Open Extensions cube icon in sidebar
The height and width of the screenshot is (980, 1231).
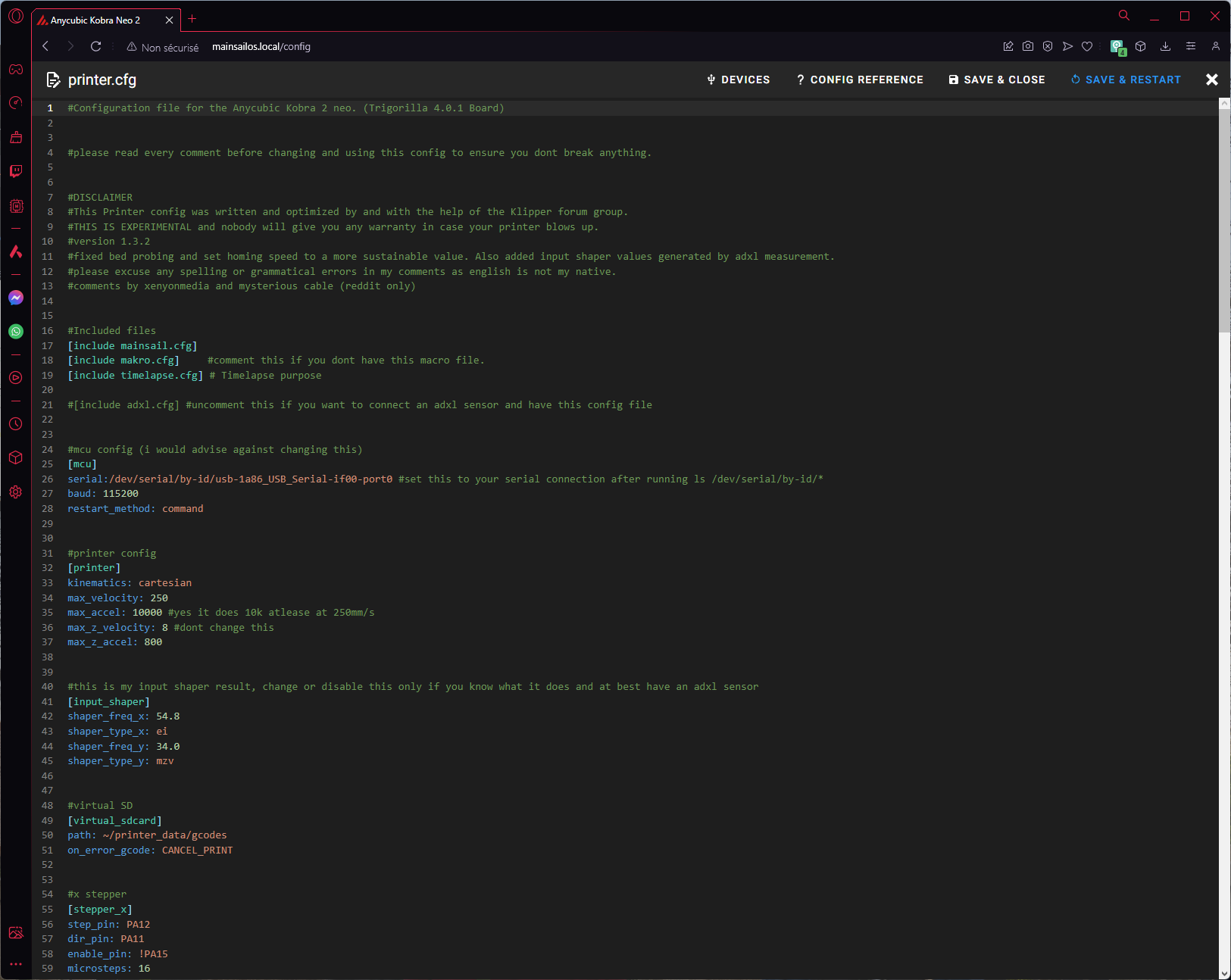coord(16,457)
